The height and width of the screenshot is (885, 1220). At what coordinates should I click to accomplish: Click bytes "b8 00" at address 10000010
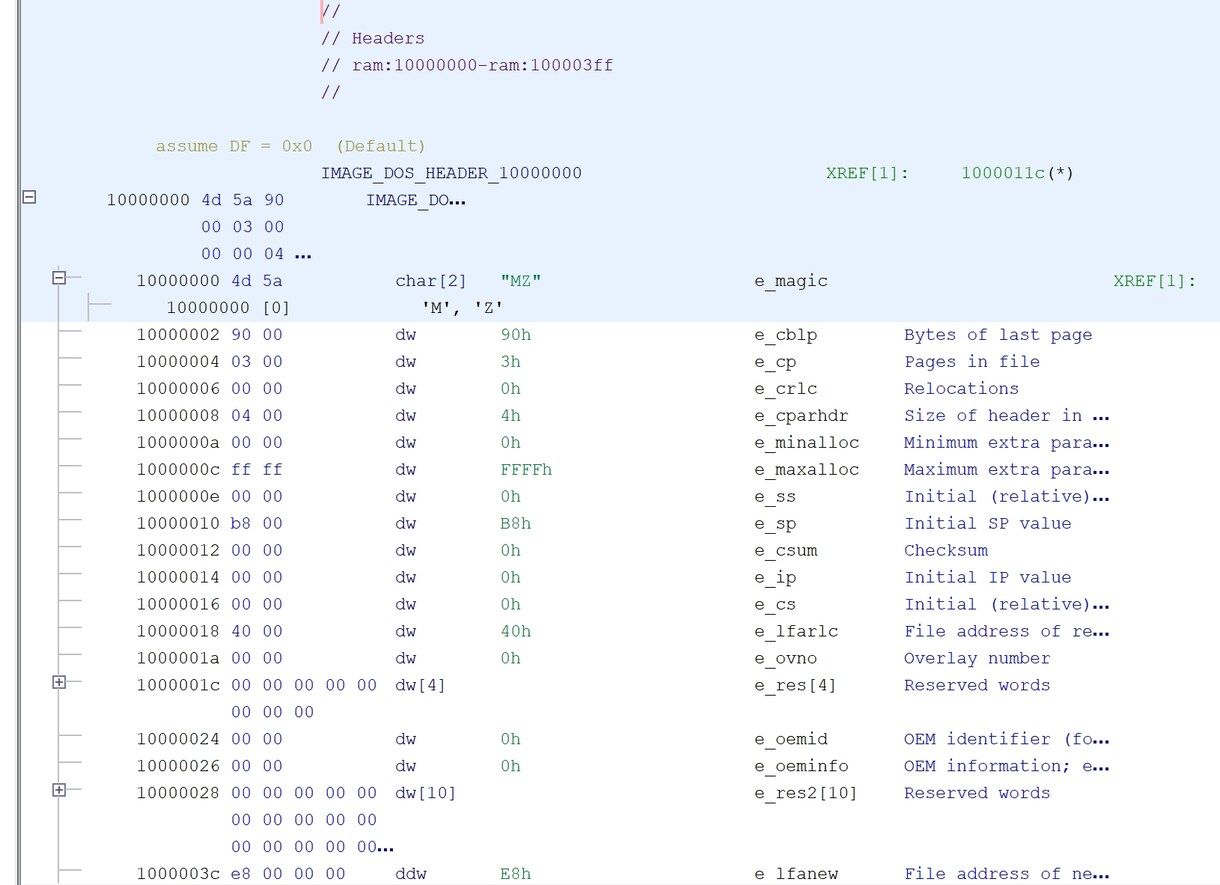tap(257, 524)
